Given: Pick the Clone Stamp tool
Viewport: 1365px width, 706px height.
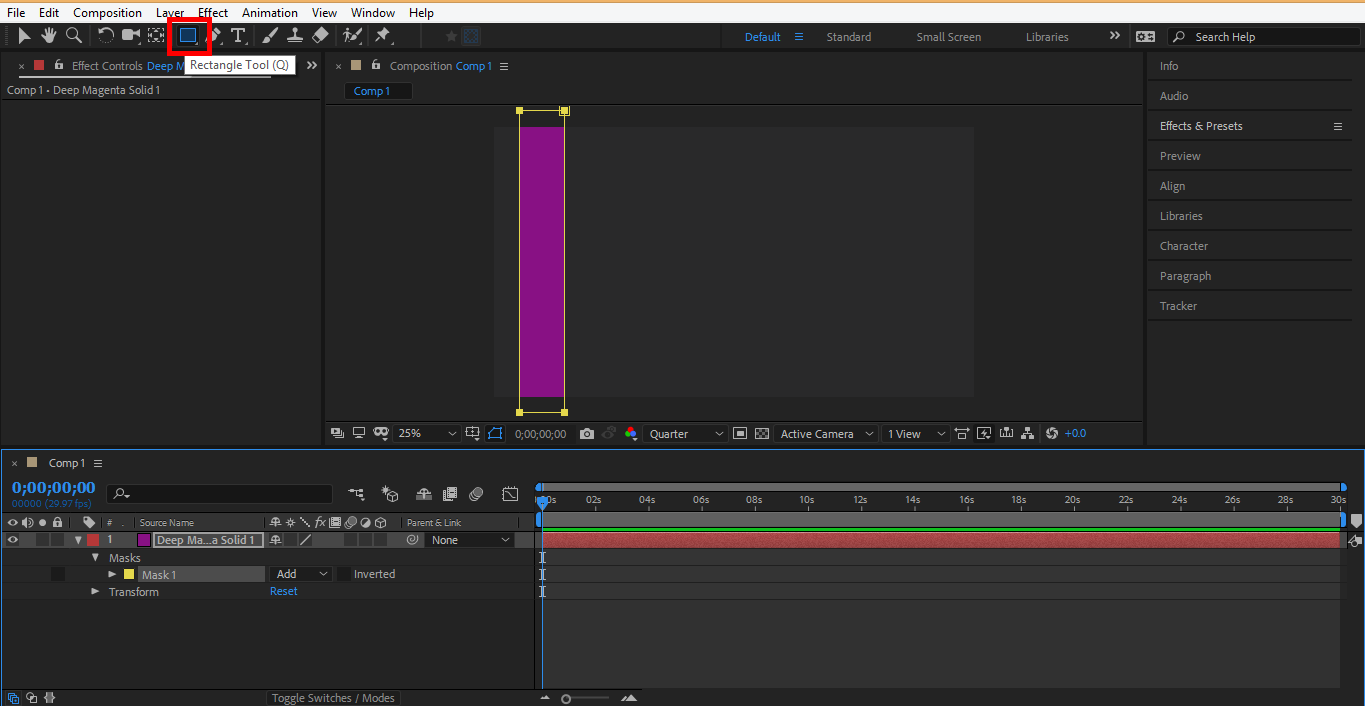Looking at the screenshot, I should coord(295,36).
